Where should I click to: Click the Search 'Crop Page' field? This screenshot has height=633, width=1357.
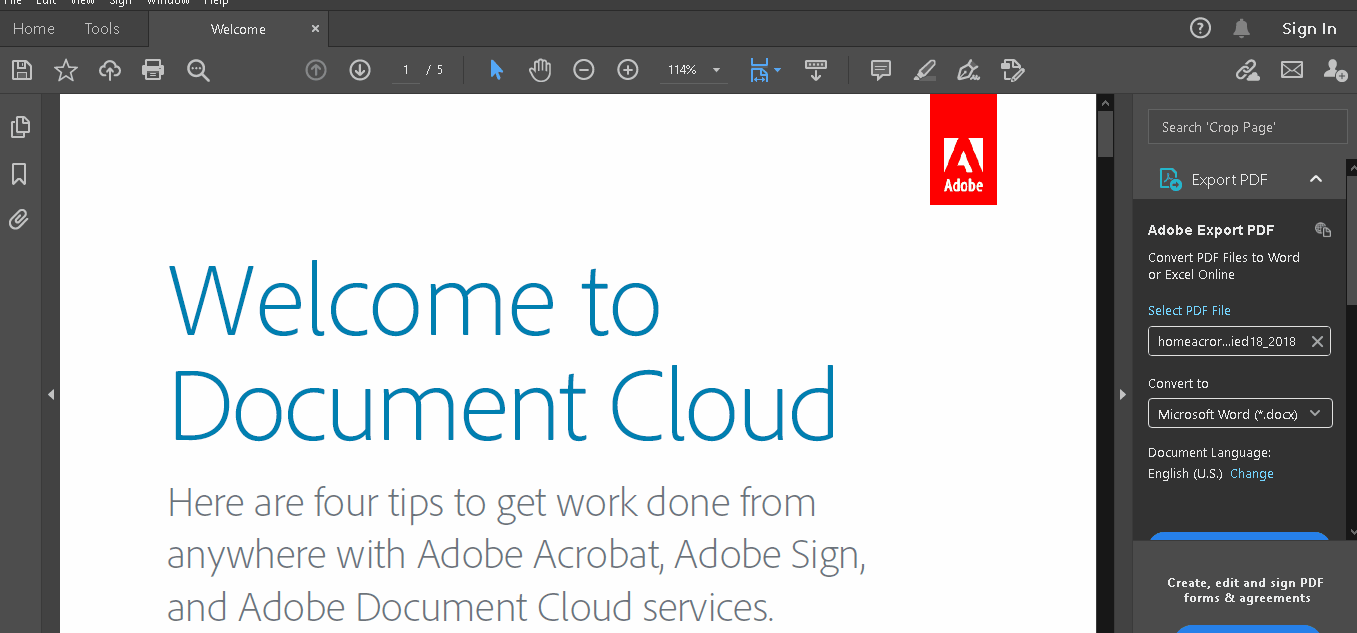(x=1247, y=127)
